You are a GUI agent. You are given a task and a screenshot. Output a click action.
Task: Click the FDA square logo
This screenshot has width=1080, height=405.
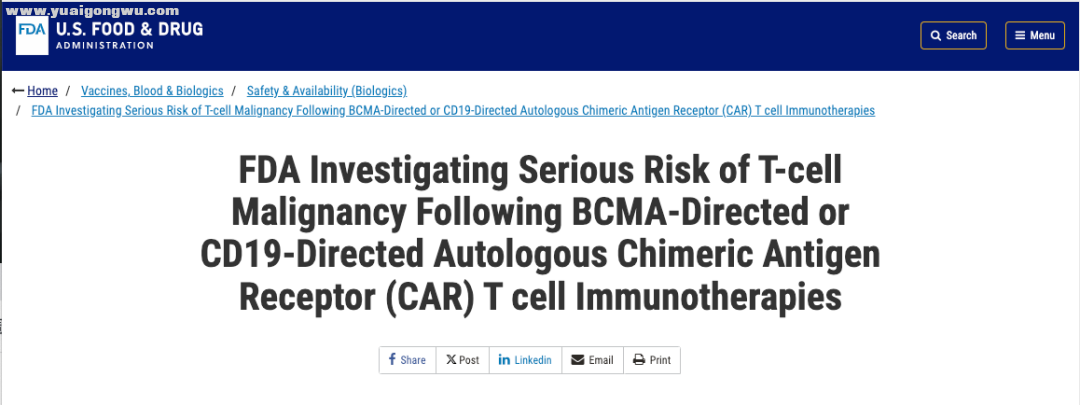coord(32,36)
